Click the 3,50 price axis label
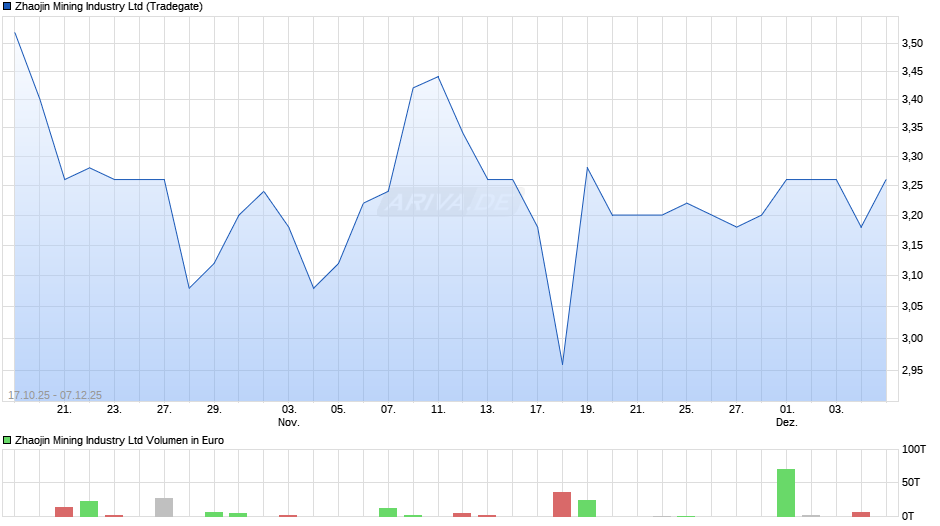The height and width of the screenshot is (526, 940). click(x=912, y=43)
